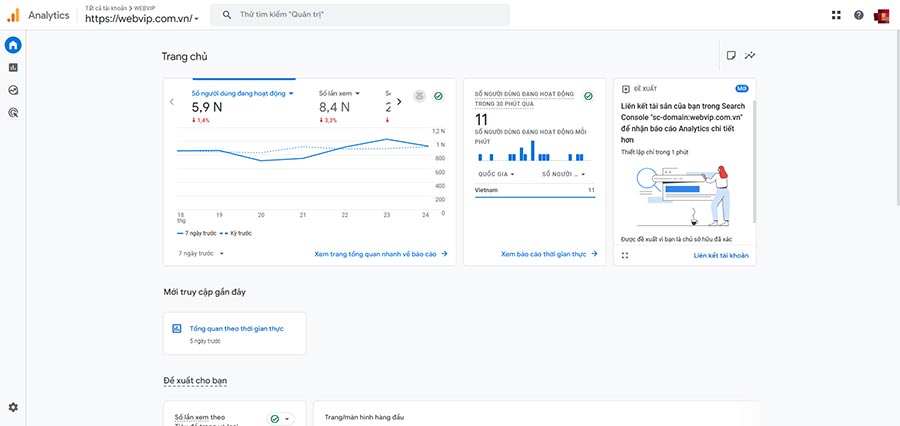The height and width of the screenshot is (426, 900).
Task: Click the Analytics logo
Action: (x=13, y=16)
